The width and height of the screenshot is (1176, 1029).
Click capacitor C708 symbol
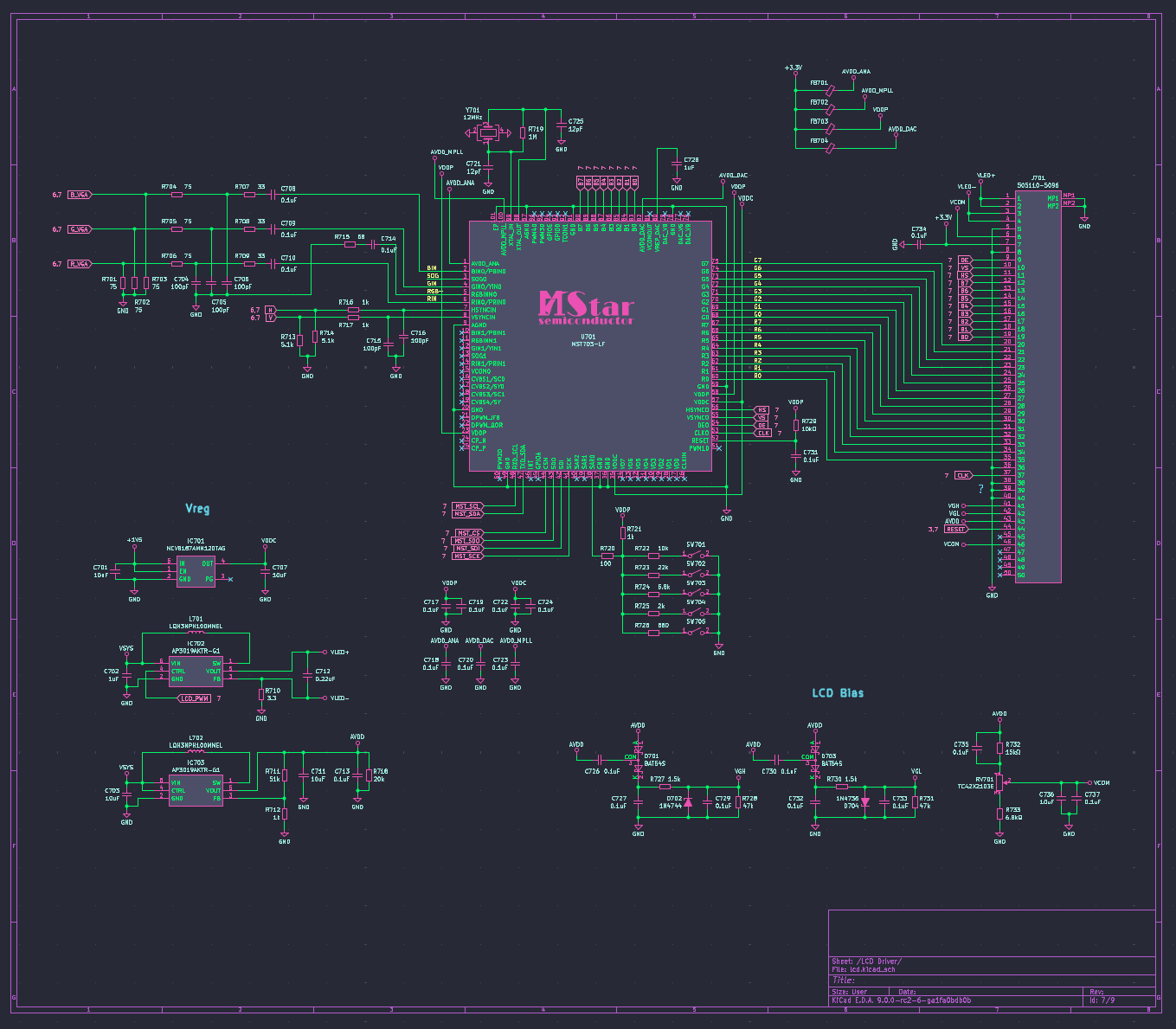(273, 195)
